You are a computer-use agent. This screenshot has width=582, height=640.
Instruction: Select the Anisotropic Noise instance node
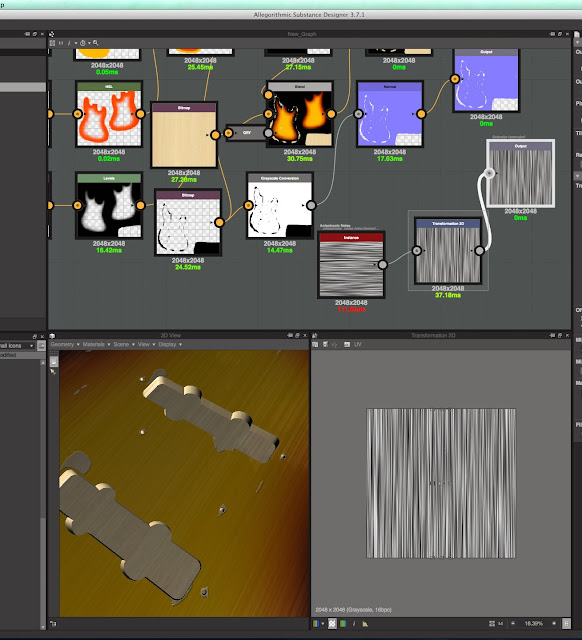[x=351, y=265]
